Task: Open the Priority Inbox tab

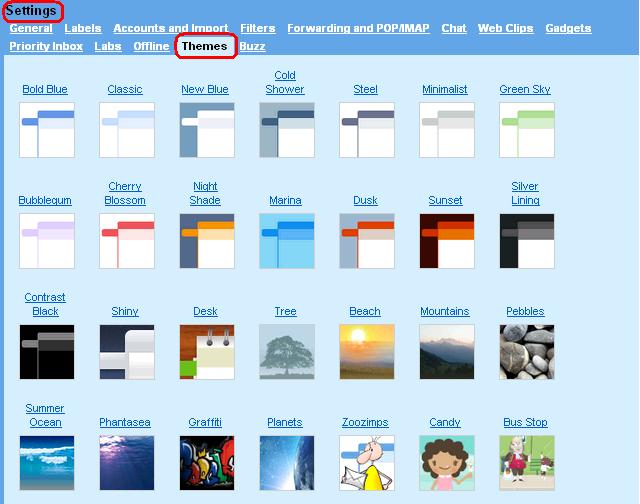Action: click(x=46, y=46)
